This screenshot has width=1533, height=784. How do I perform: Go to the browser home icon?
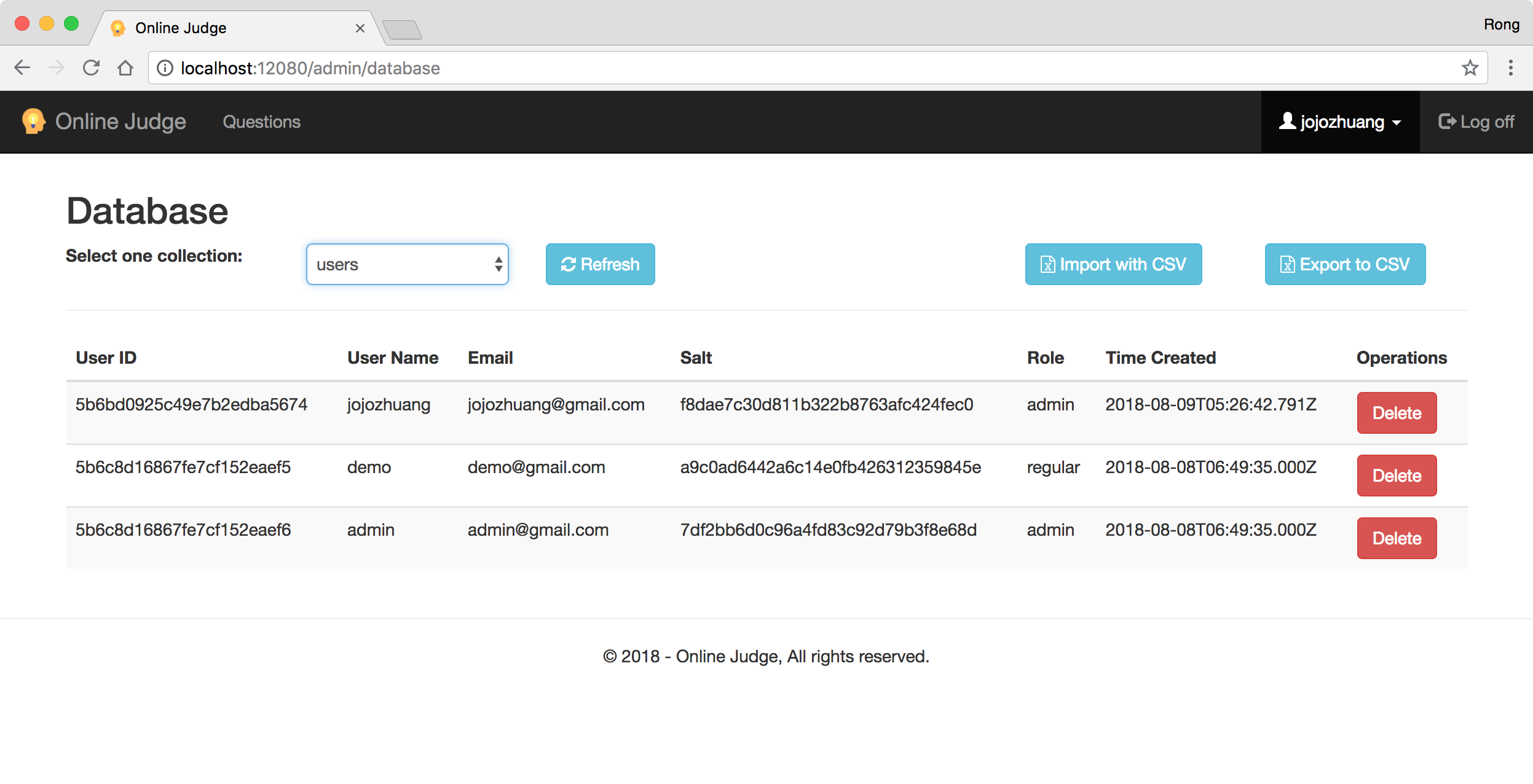point(125,68)
